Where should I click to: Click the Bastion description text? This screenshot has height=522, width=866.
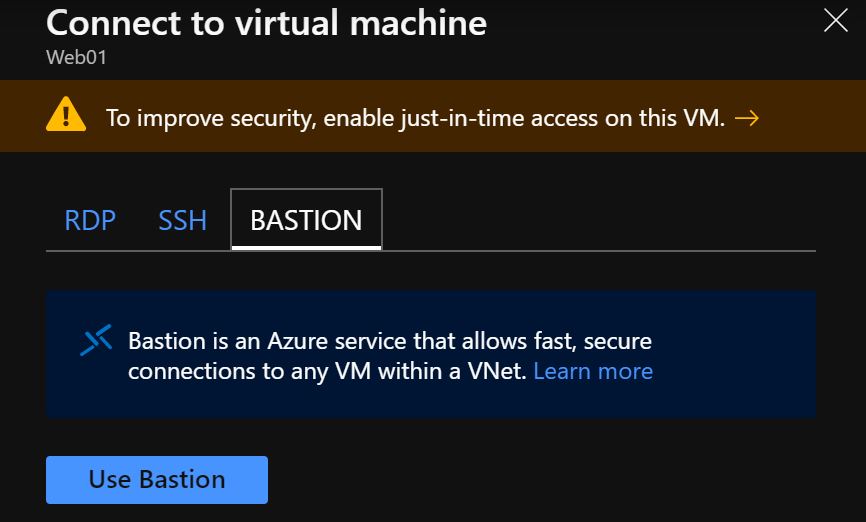pos(390,356)
